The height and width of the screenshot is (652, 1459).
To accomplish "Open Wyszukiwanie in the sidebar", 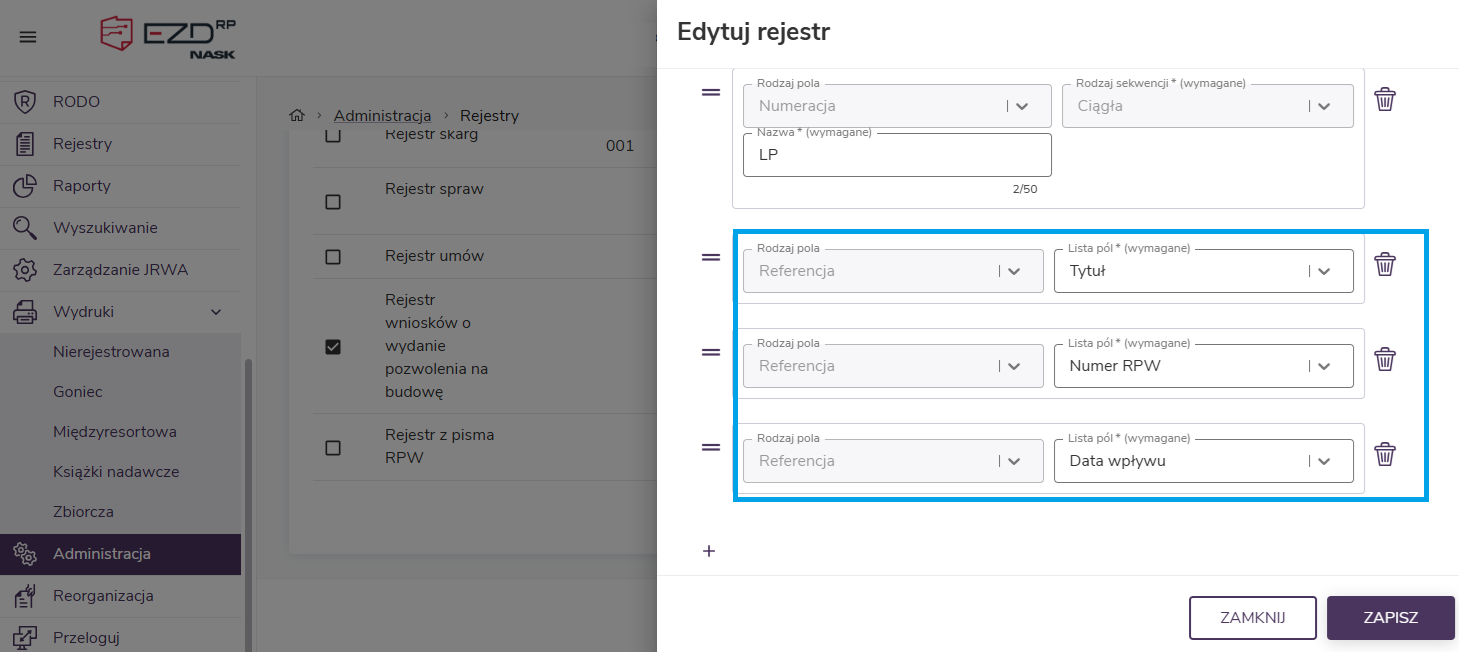I will click(120, 228).
